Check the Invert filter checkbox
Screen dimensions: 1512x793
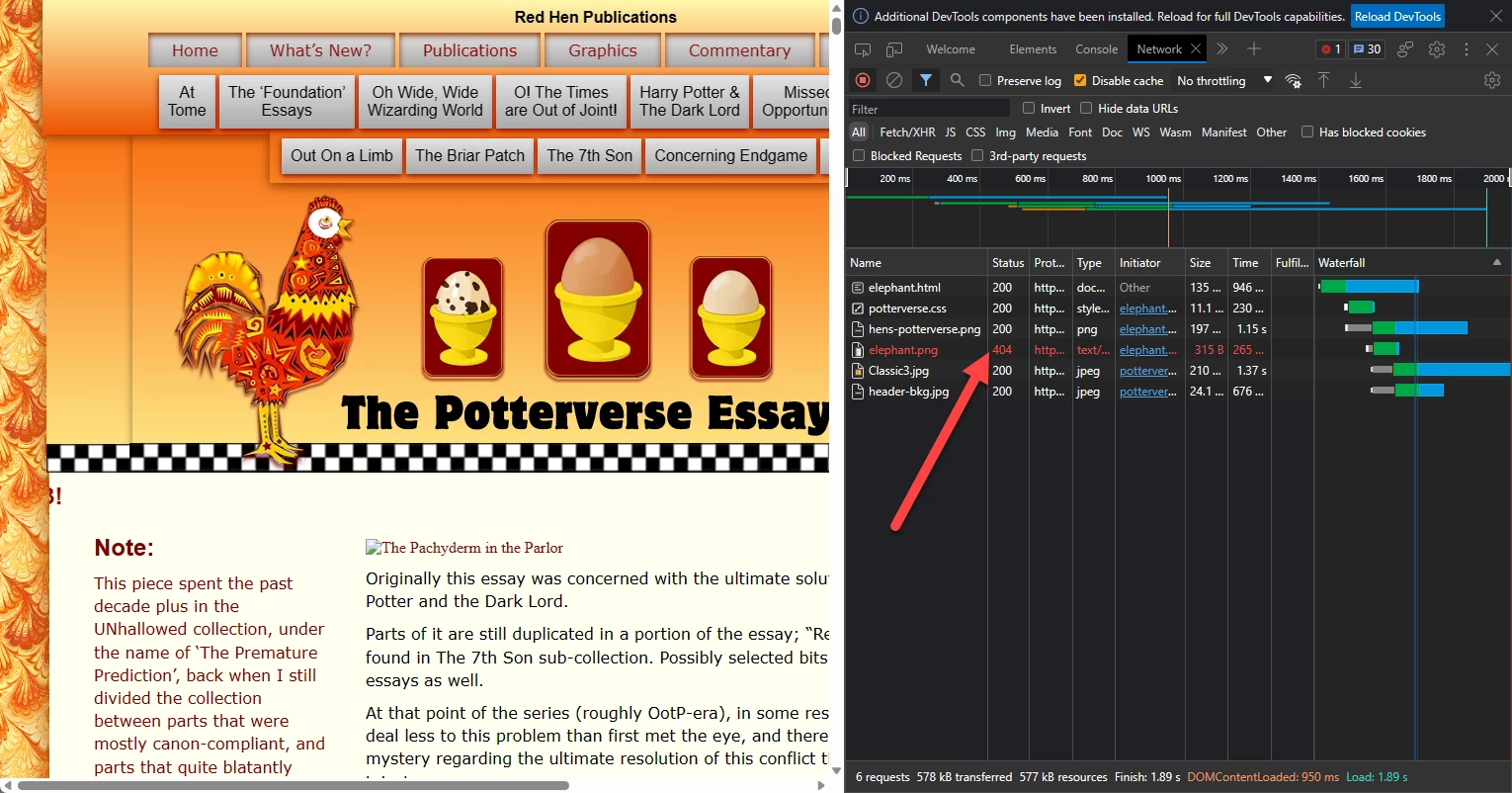[x=1029, y=108]
